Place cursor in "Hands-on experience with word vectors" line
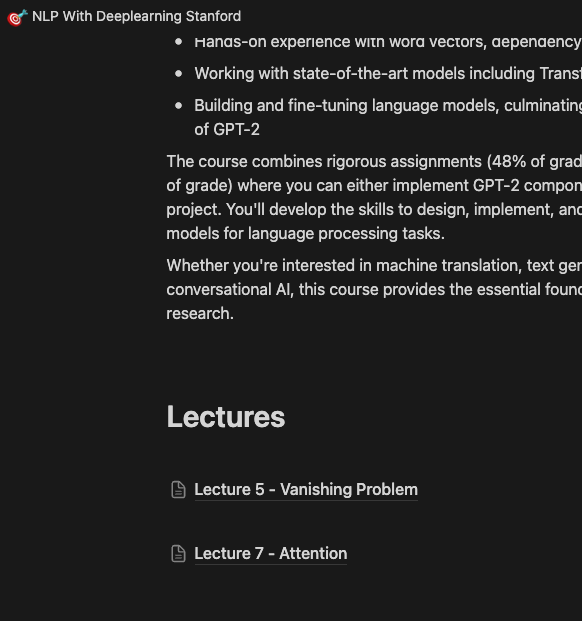This screenshot has height=621, width=582. pos(388,42)
